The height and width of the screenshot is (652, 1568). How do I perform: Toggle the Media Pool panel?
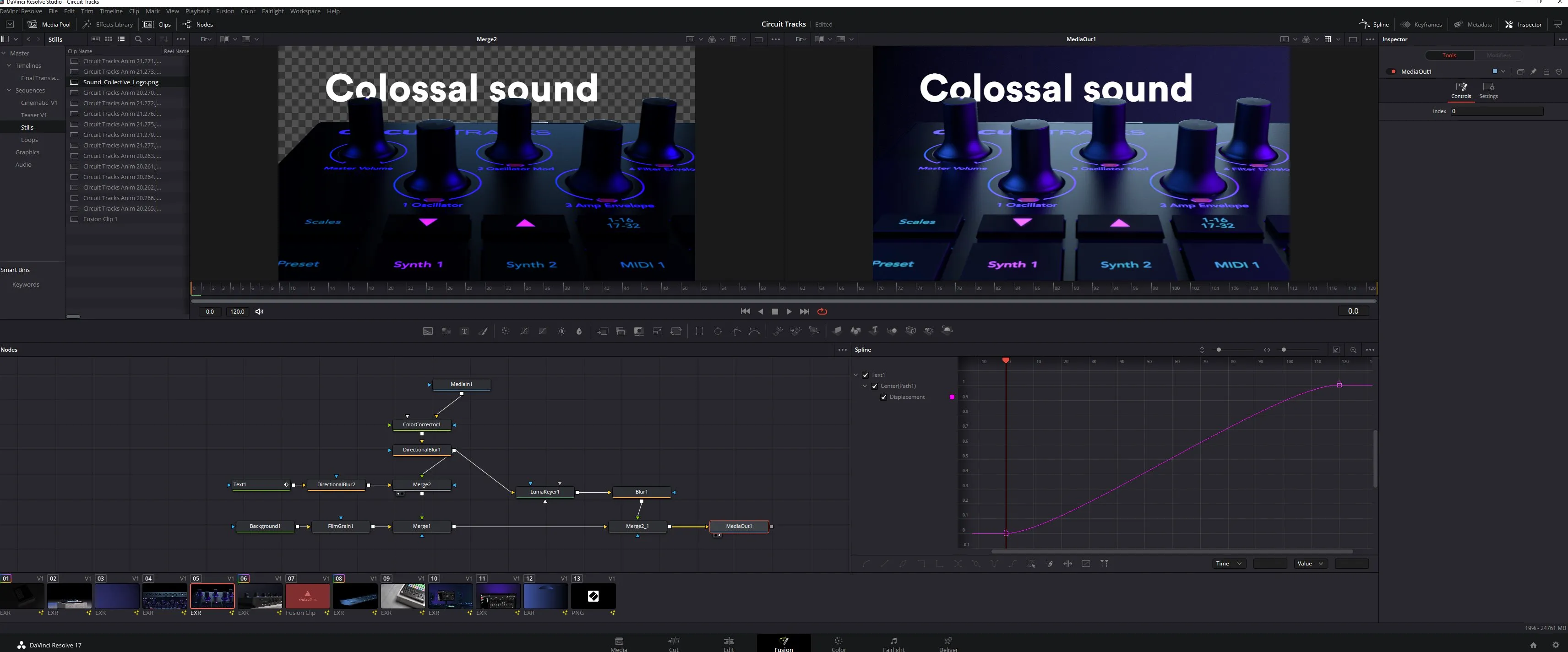click(49, 24)
